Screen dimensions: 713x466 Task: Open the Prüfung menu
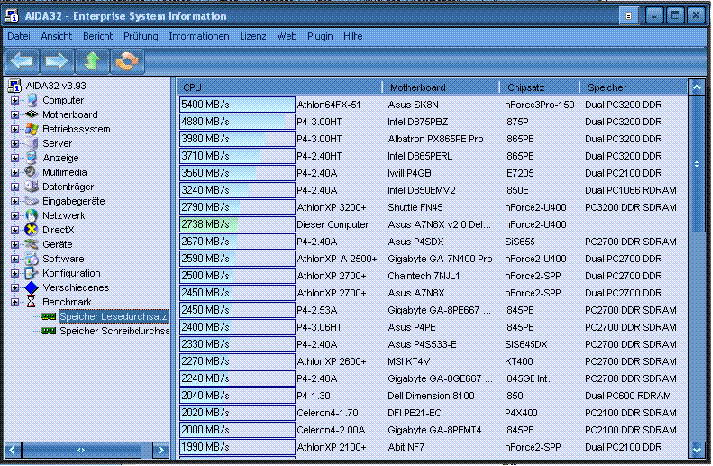(x=141, y=36)
